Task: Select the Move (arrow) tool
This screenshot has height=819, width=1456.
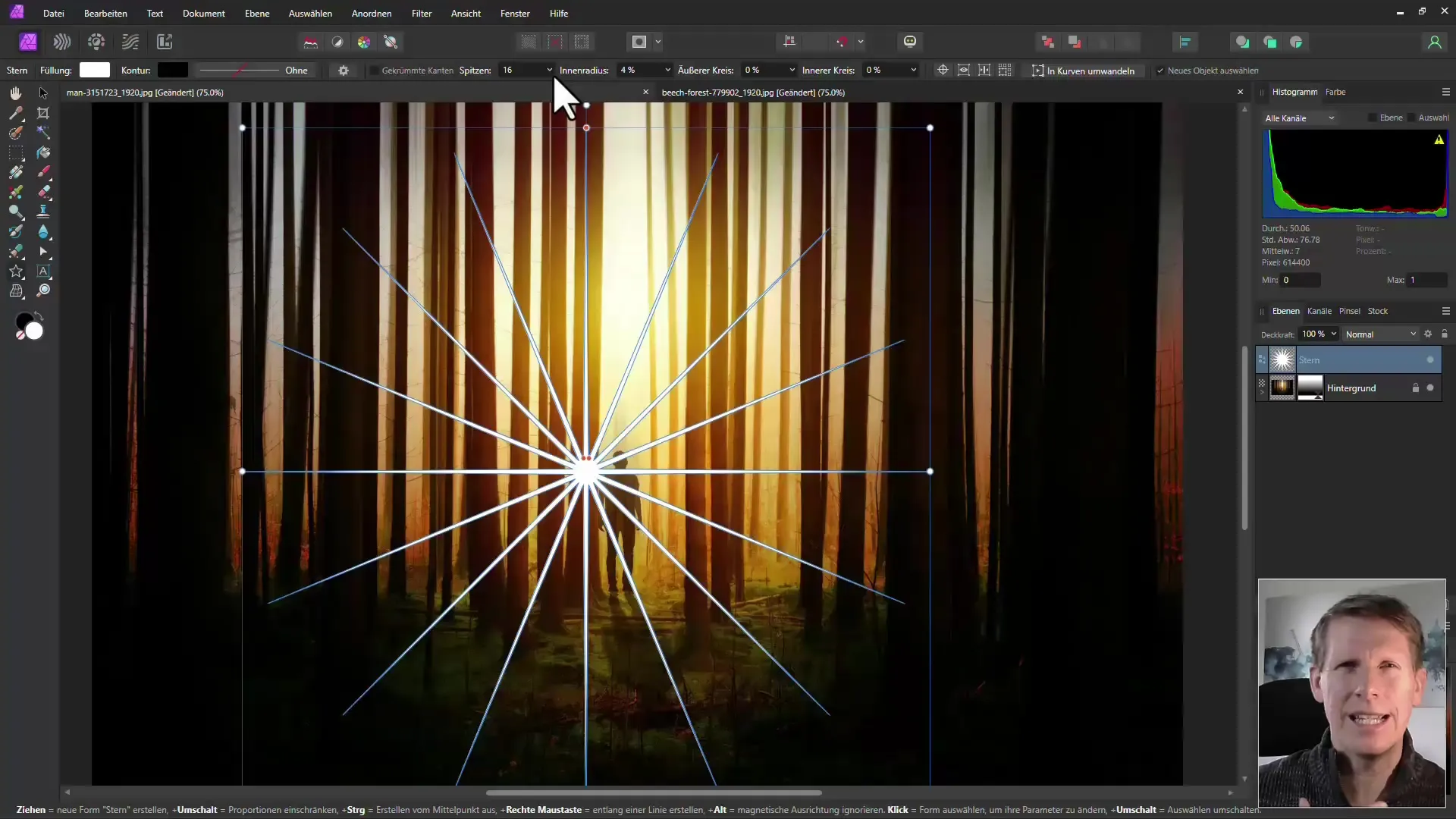Action: coord(43,93)
